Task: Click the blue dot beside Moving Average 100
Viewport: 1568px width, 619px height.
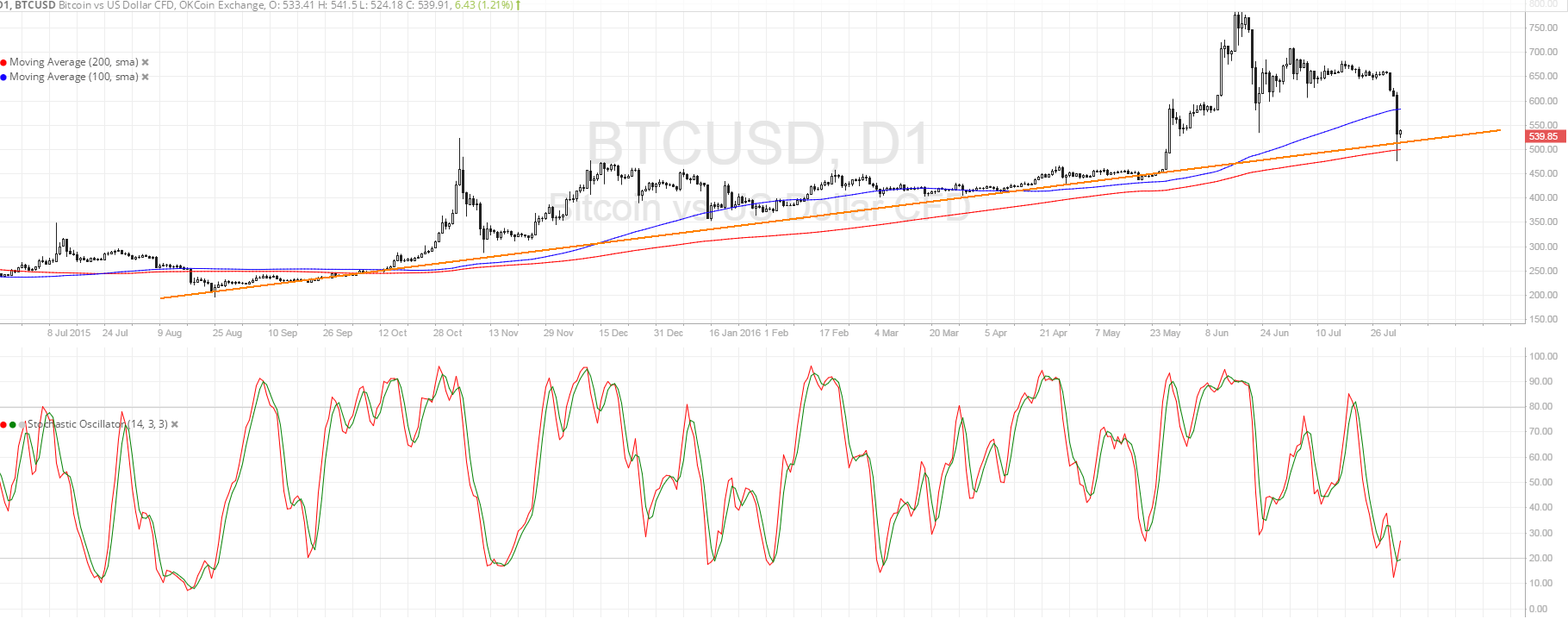Action: 3,77
